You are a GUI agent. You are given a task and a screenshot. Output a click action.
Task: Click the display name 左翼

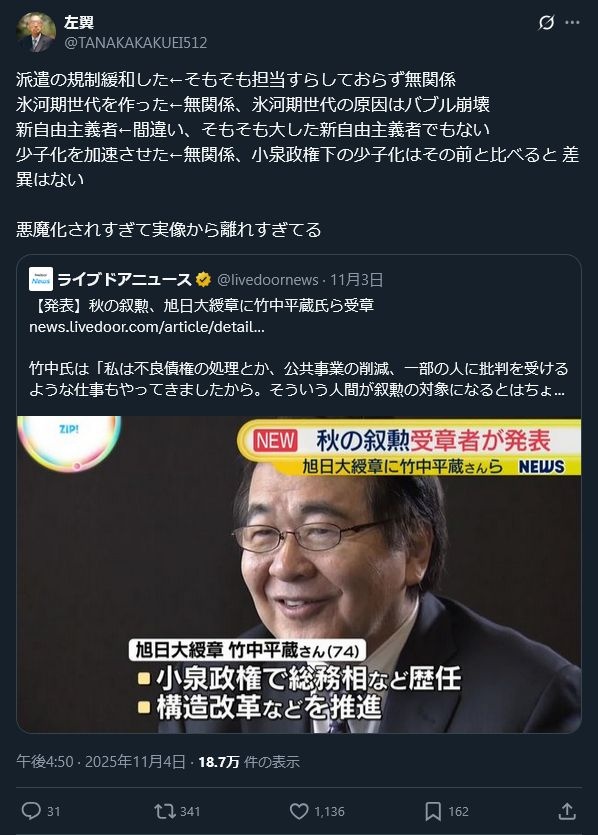pos(79,22)
